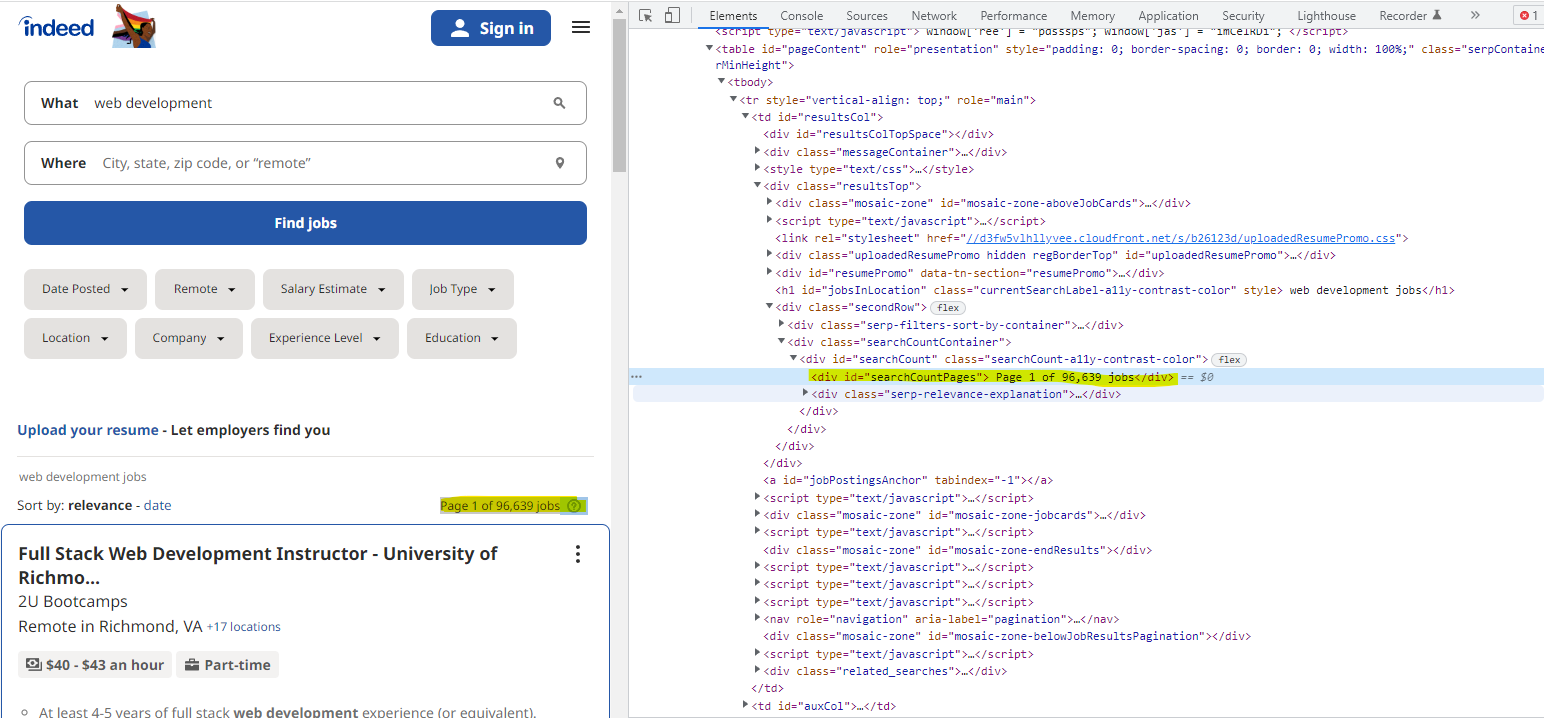
Task: Click the help icon next to job count
Action: tap(573, 506)
